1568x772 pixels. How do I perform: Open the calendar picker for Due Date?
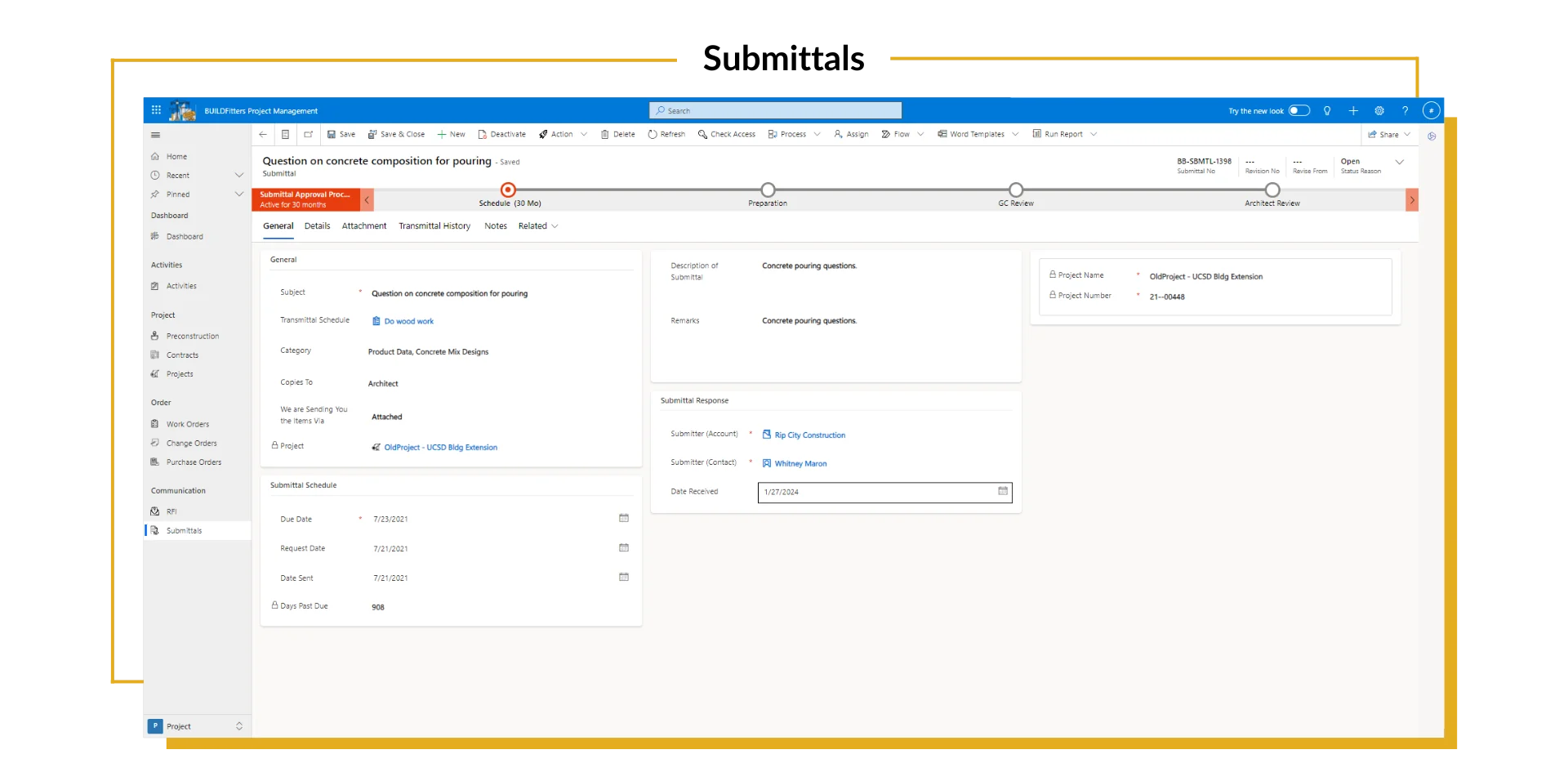623,518
